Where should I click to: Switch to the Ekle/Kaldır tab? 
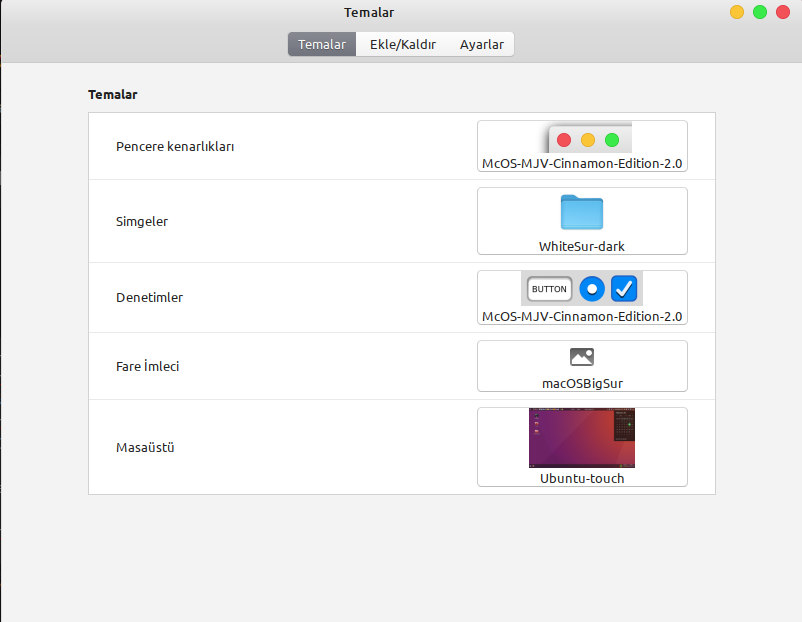[403, 45]
